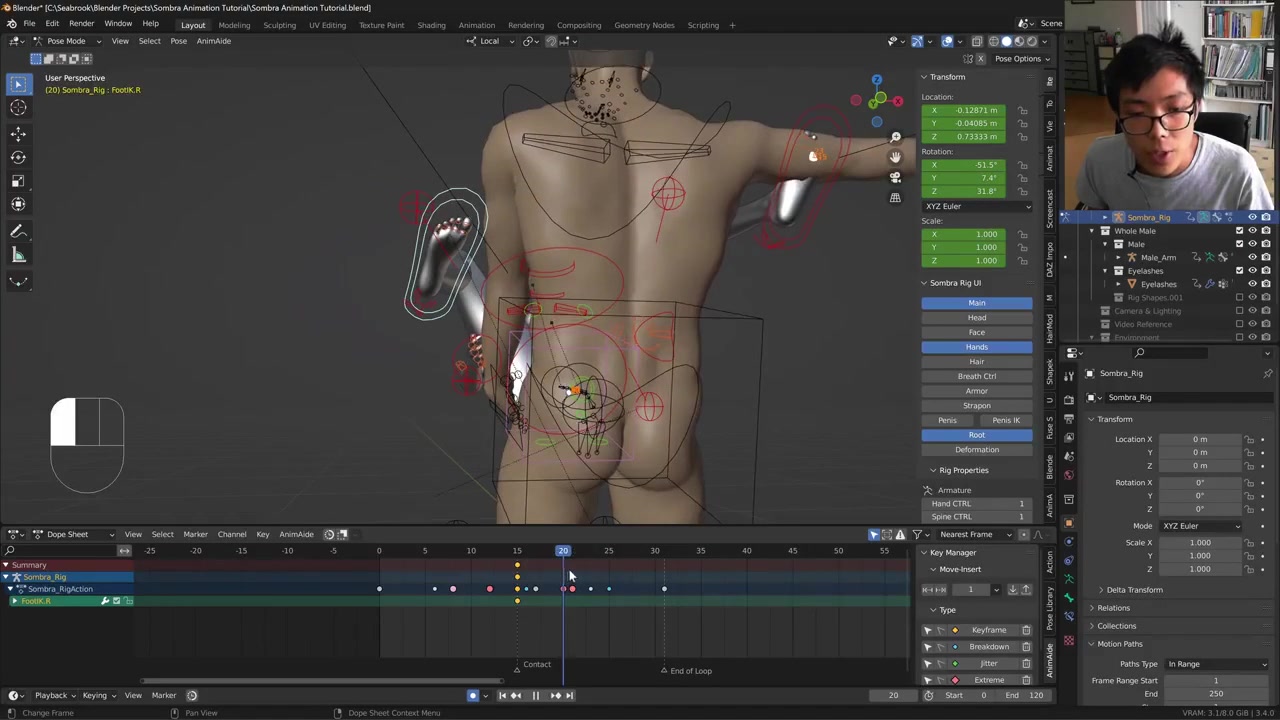
Task: Click the Deformation rig layer button
Action: pyautogui.click(x=976, y=450)
